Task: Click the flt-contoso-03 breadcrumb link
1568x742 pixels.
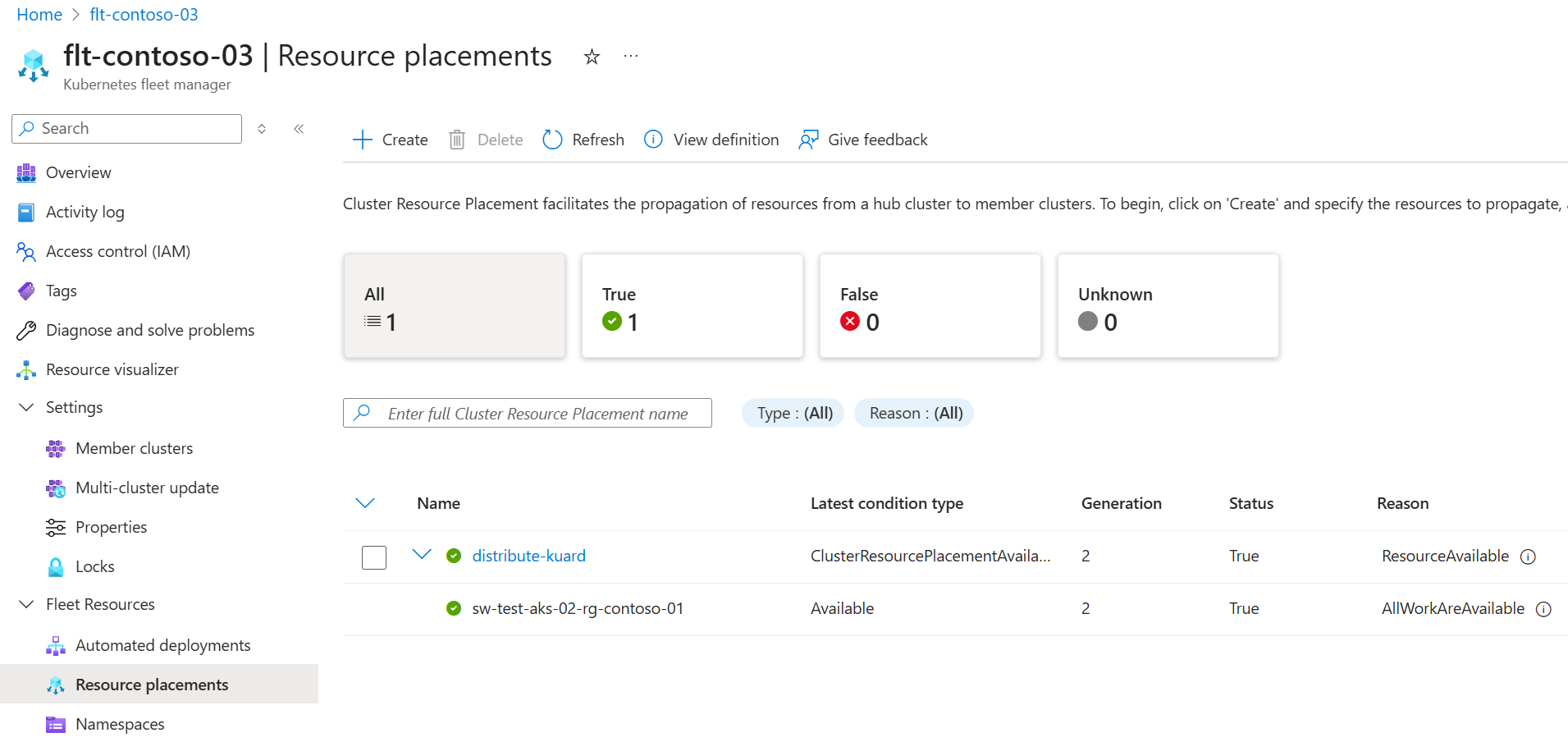Action: pos(144,15)
